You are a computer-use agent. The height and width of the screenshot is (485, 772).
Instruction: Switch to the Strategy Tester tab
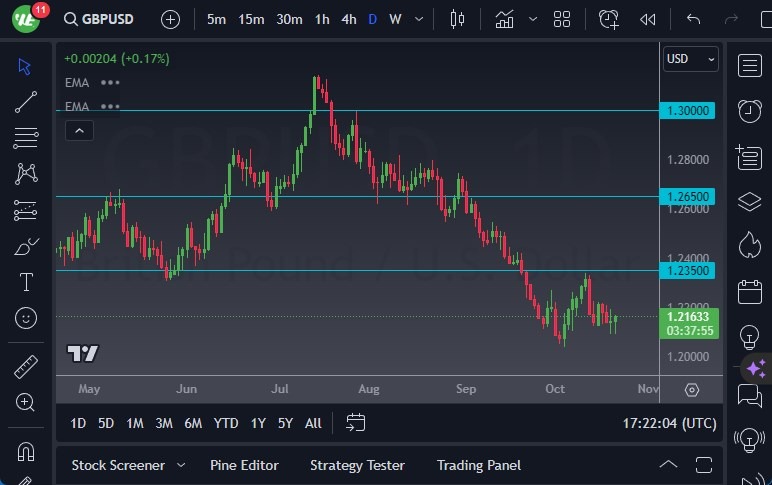(357, 465)
